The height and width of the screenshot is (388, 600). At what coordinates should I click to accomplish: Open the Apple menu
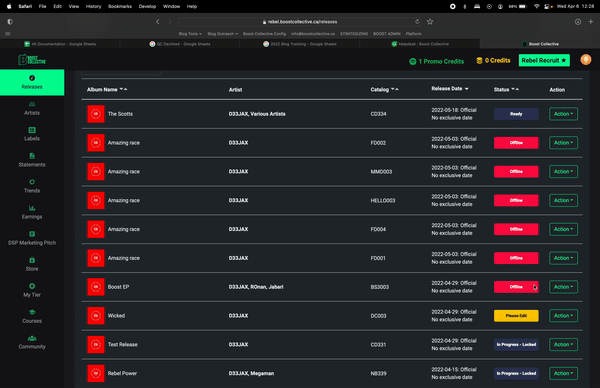(9, 6)
